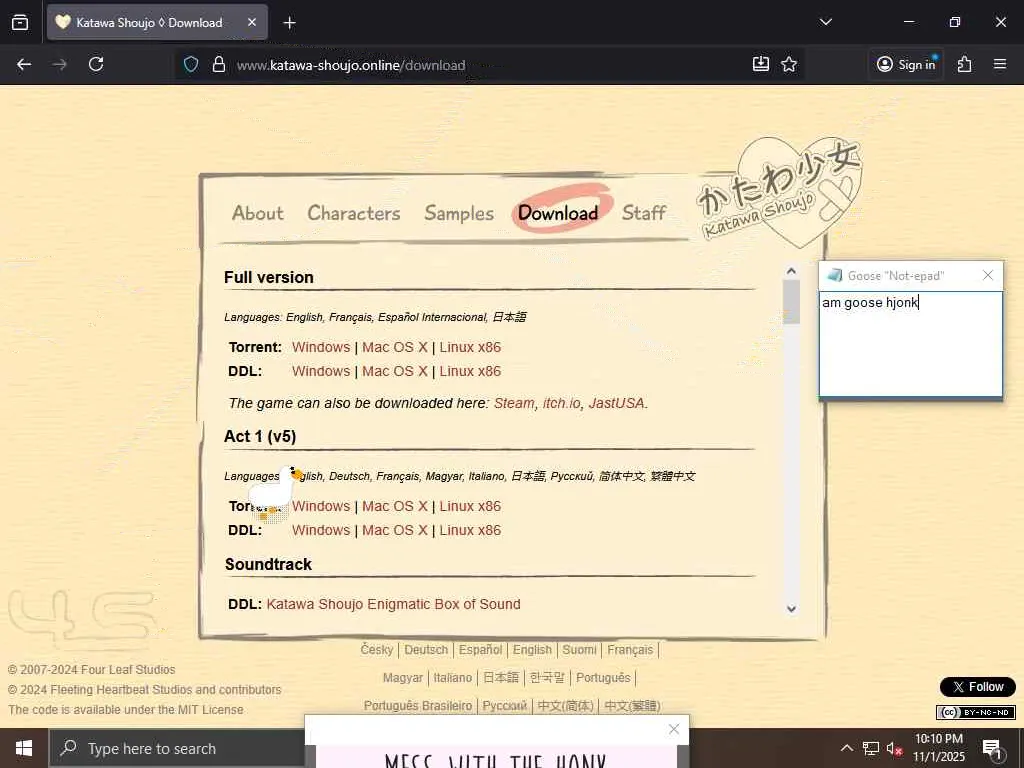Open the extensions puzzle icon
This screenshot has width=1024, height=768.
965,64
